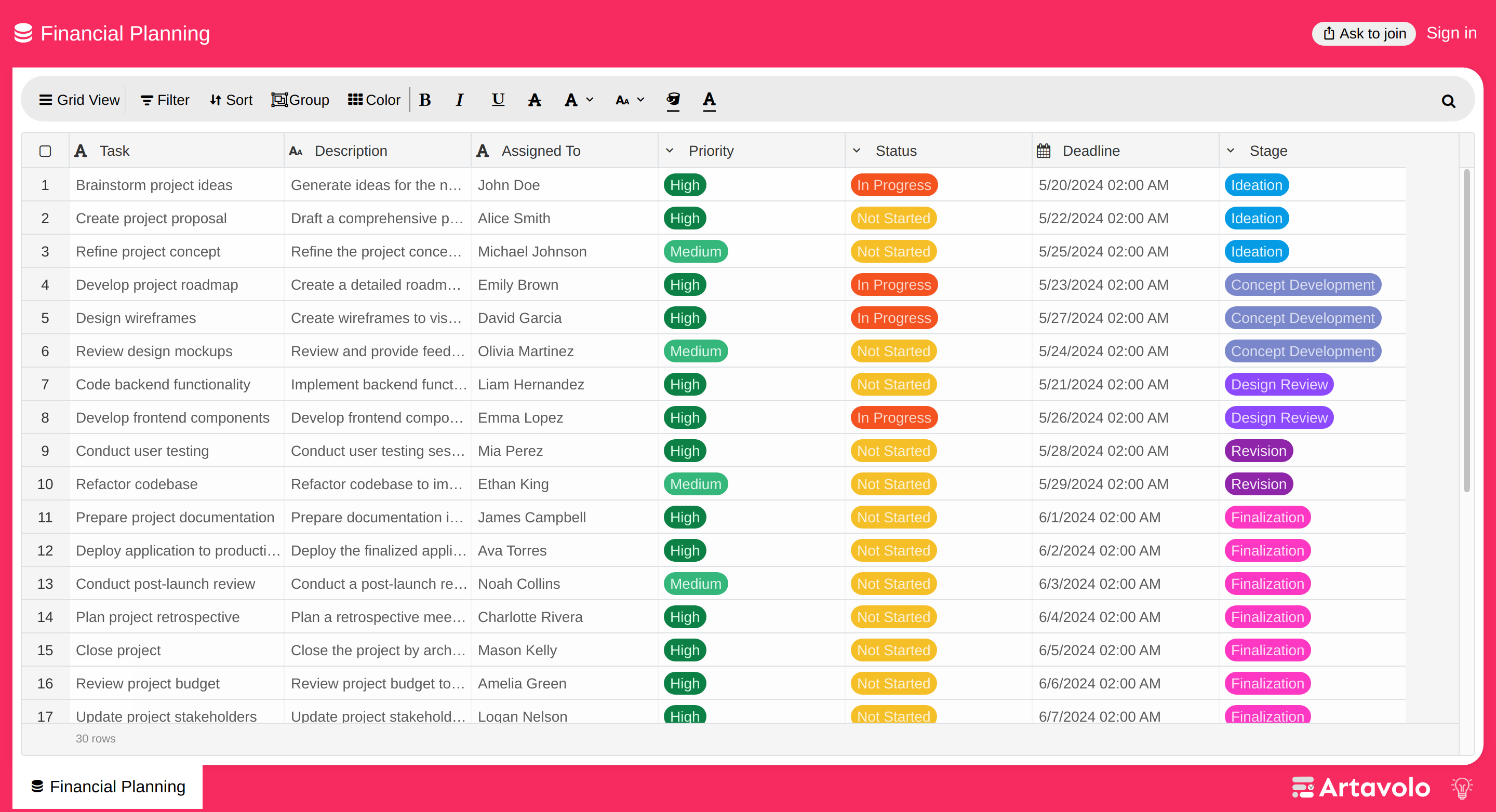Screen dimensions: 1496x812
Task: Click the 'Code backend functionality' task cell
Action: (x=177, y=384)
